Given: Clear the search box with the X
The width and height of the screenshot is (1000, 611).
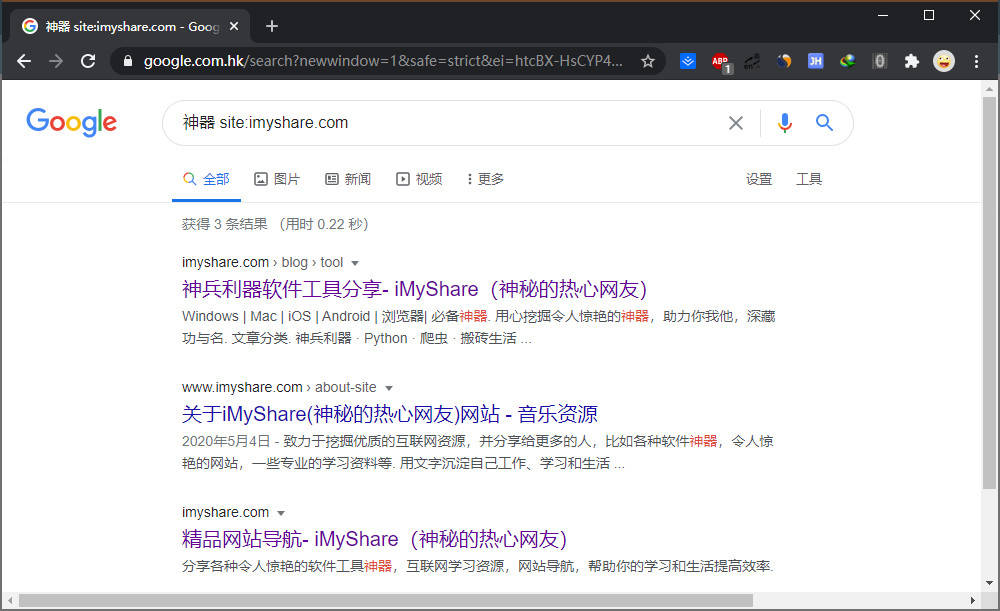Looking at the screenshot, I should (736, 122).
